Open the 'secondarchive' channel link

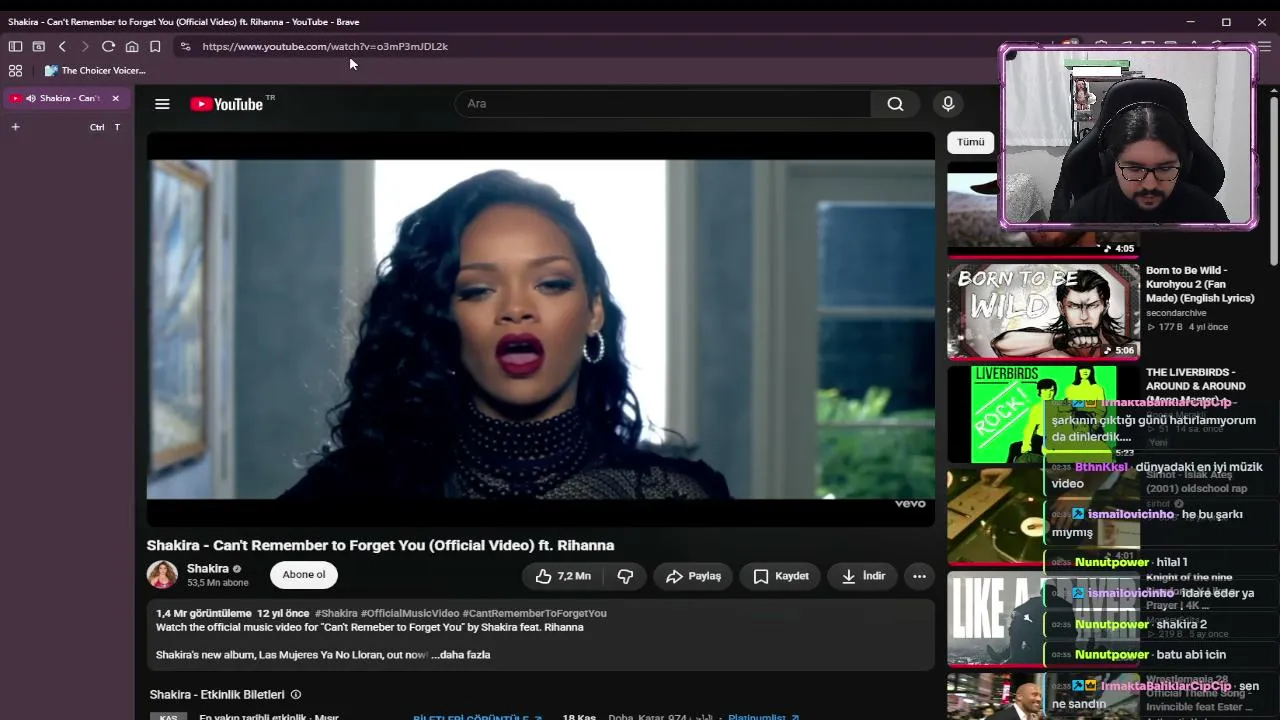[x=1176, y=313]
